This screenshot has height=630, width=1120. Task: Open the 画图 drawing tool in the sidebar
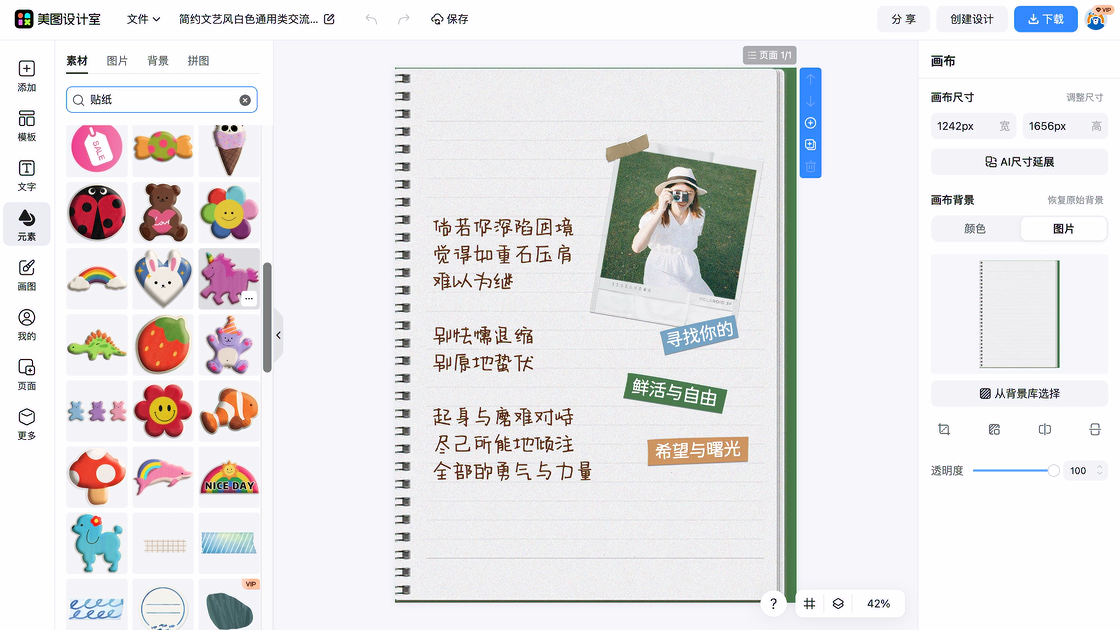click(x=27, y=273)
